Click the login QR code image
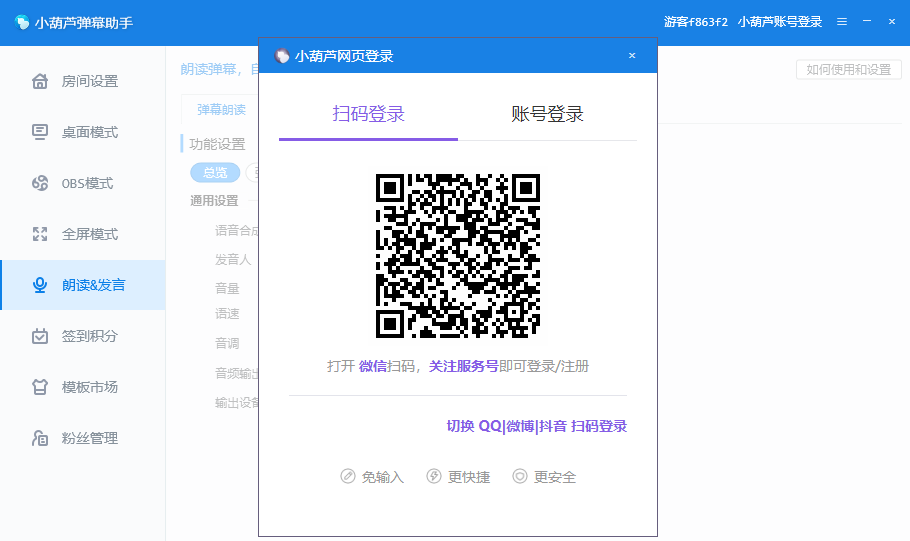This screenshot has height=541, width=910. (x=458, y=256)
